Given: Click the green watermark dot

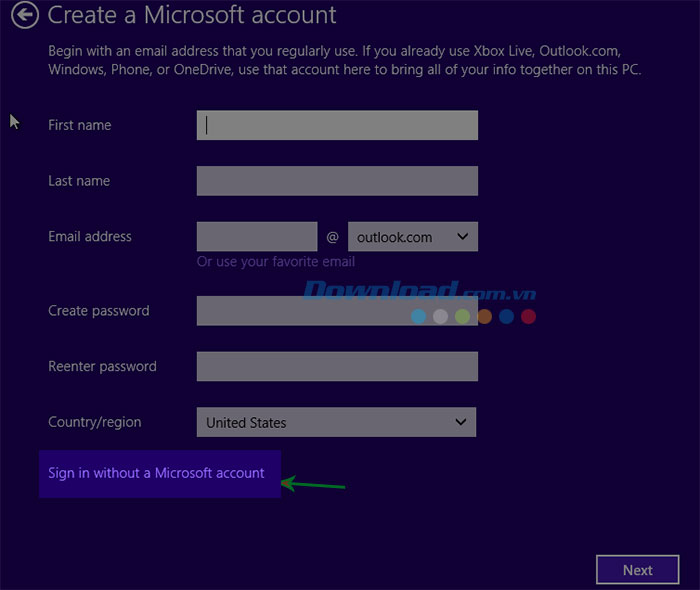Looking at the screenshot, I should [462, 317].
